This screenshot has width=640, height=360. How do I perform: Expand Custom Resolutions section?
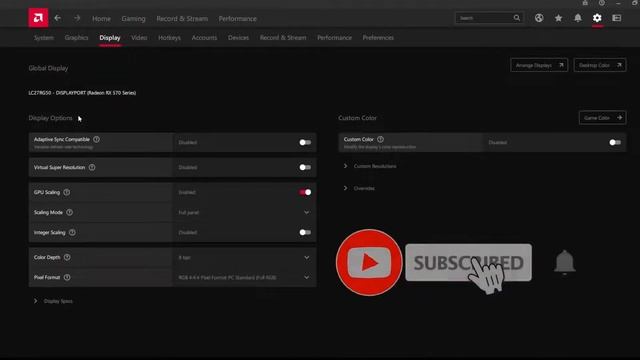pos(371,166)
